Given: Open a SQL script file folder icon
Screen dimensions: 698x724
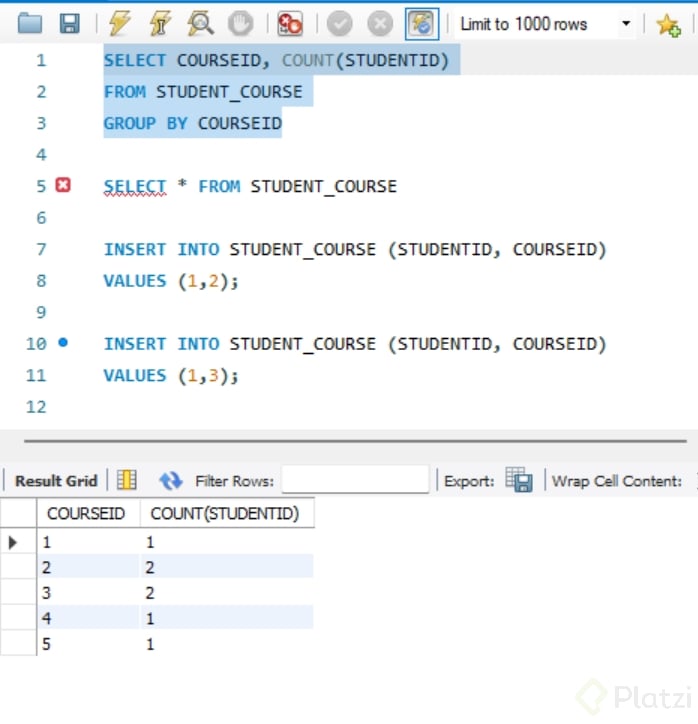Looking at the screenshot, I should pos(30,24).
